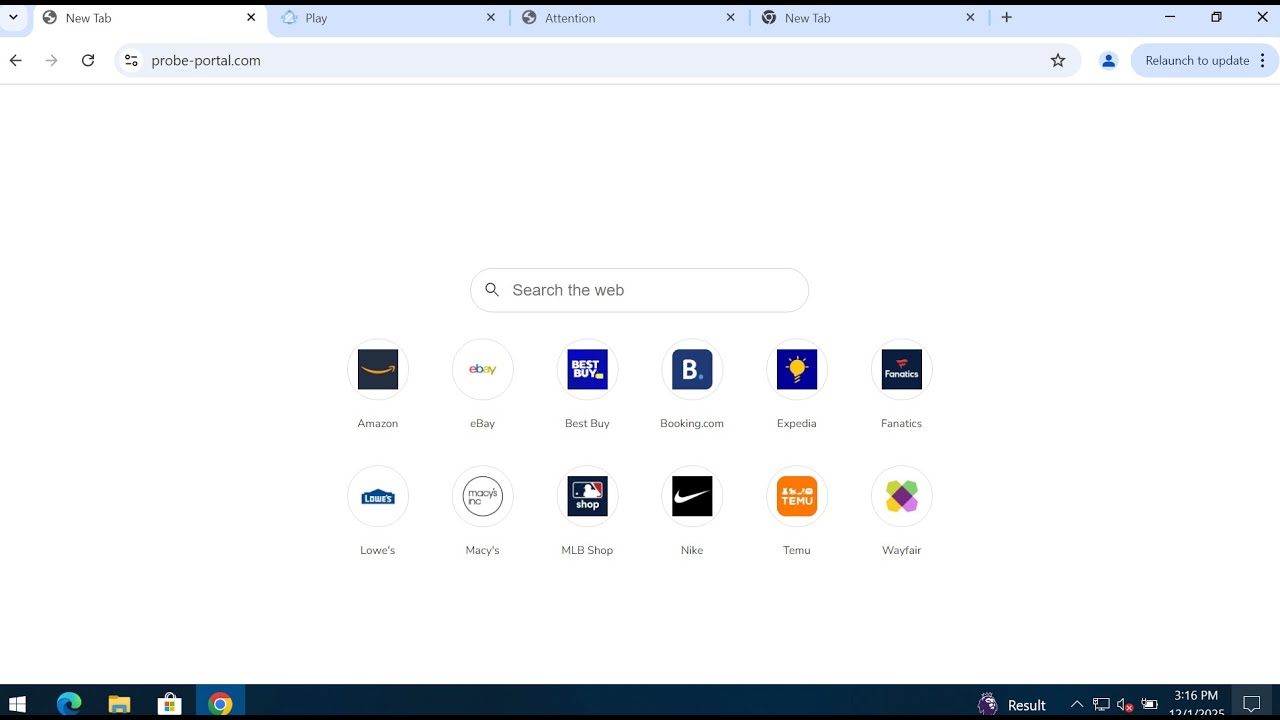Open the Expedia shortcut icon
Viewport: 1280px width, 720px height.
tap(797, 370)
